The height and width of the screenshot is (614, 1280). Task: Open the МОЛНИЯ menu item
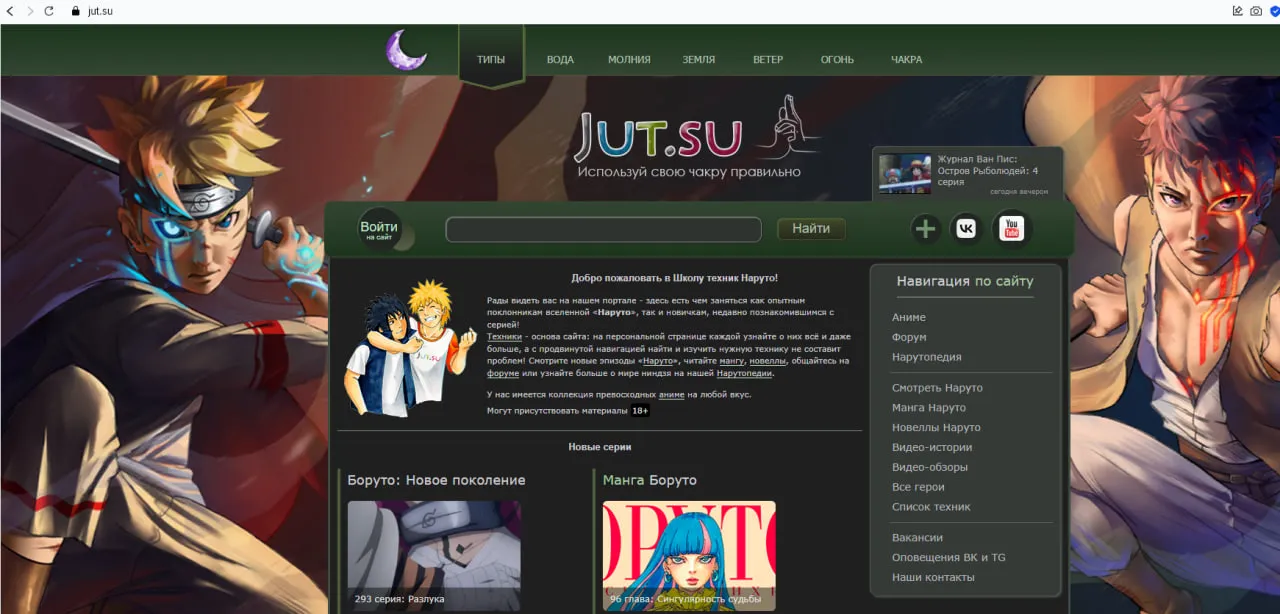629,59
